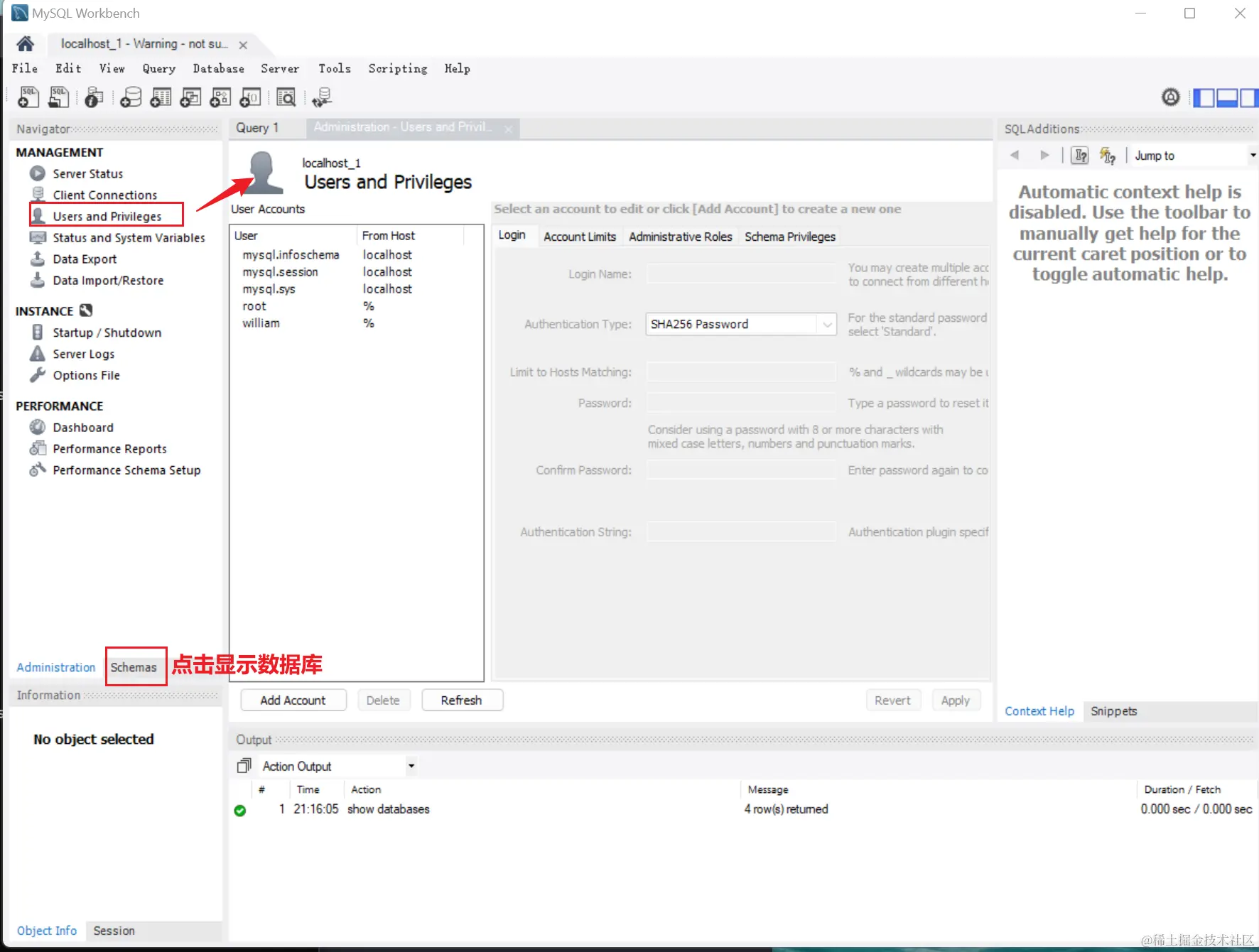Viewport: 1259px width, 952px height.
Task: Create a new stored procedure icon
Action: 220,97
